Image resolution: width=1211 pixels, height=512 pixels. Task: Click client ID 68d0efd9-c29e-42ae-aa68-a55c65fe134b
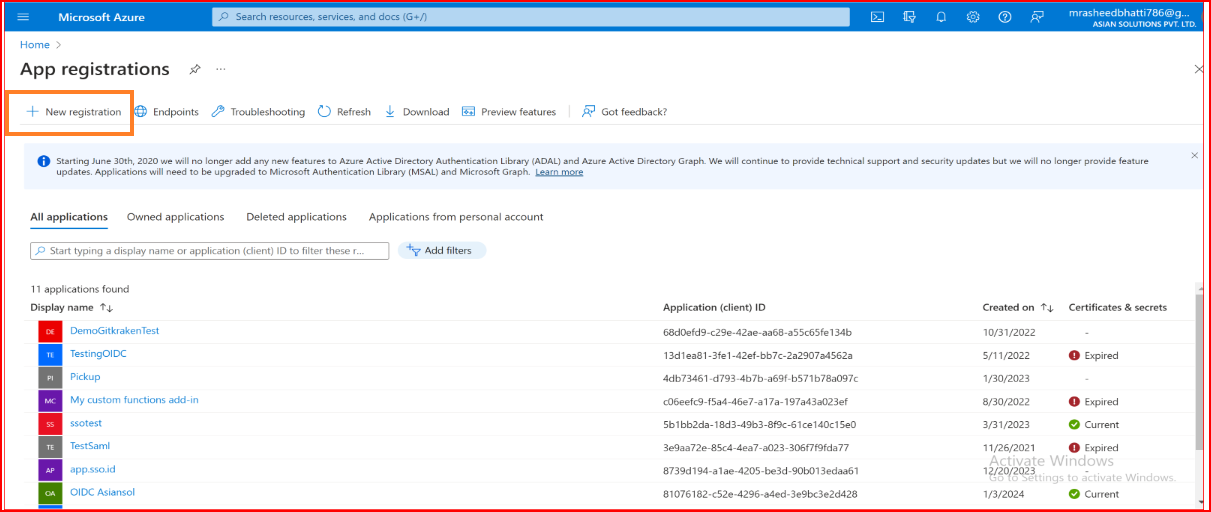coord(757,332)
